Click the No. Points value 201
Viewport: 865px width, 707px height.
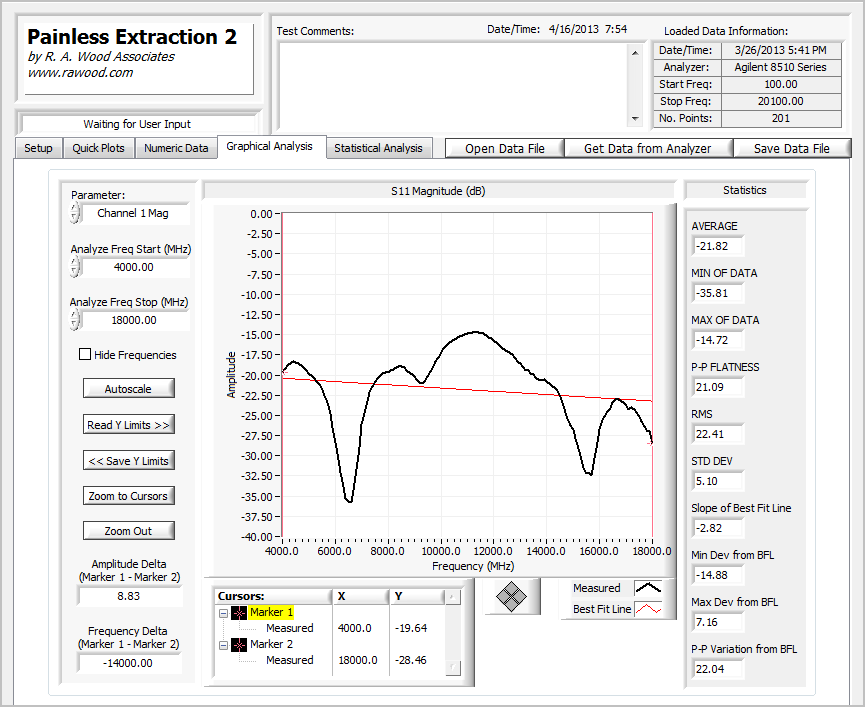(x=781, y=118)
